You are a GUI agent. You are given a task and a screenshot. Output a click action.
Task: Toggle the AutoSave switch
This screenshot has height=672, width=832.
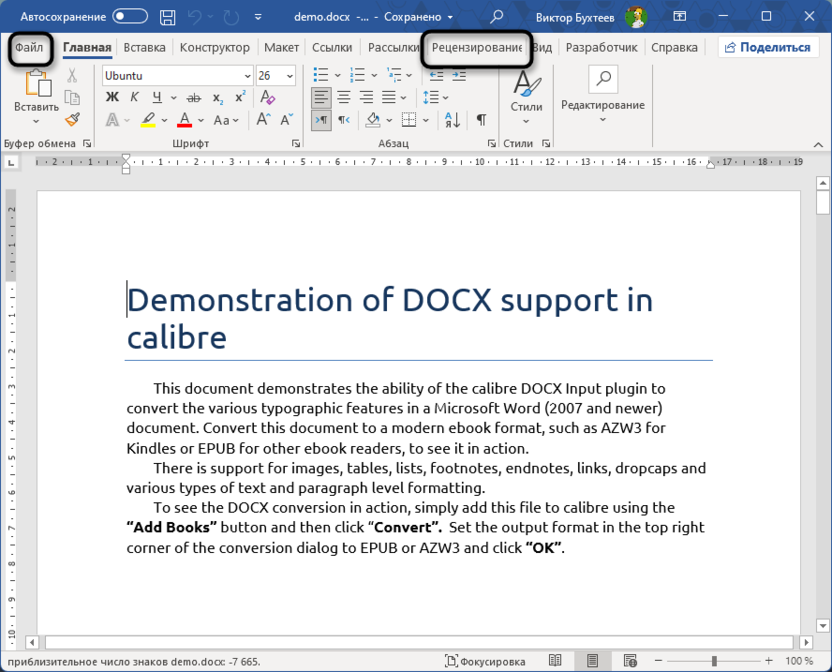tap(130, 16)
